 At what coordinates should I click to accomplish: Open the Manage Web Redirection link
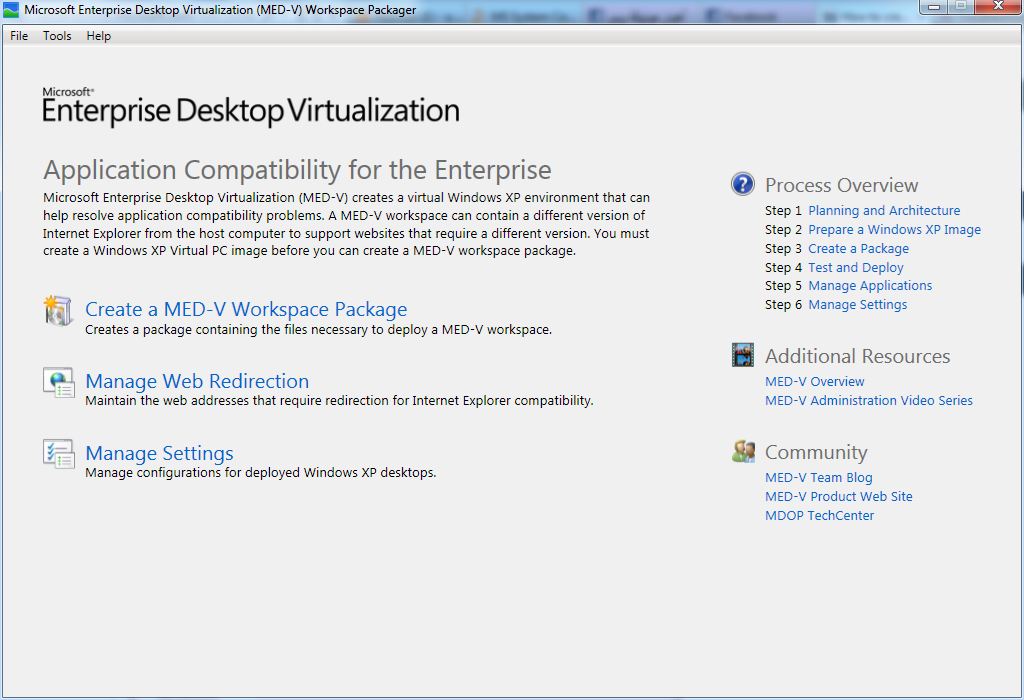[x=197, y=382]
